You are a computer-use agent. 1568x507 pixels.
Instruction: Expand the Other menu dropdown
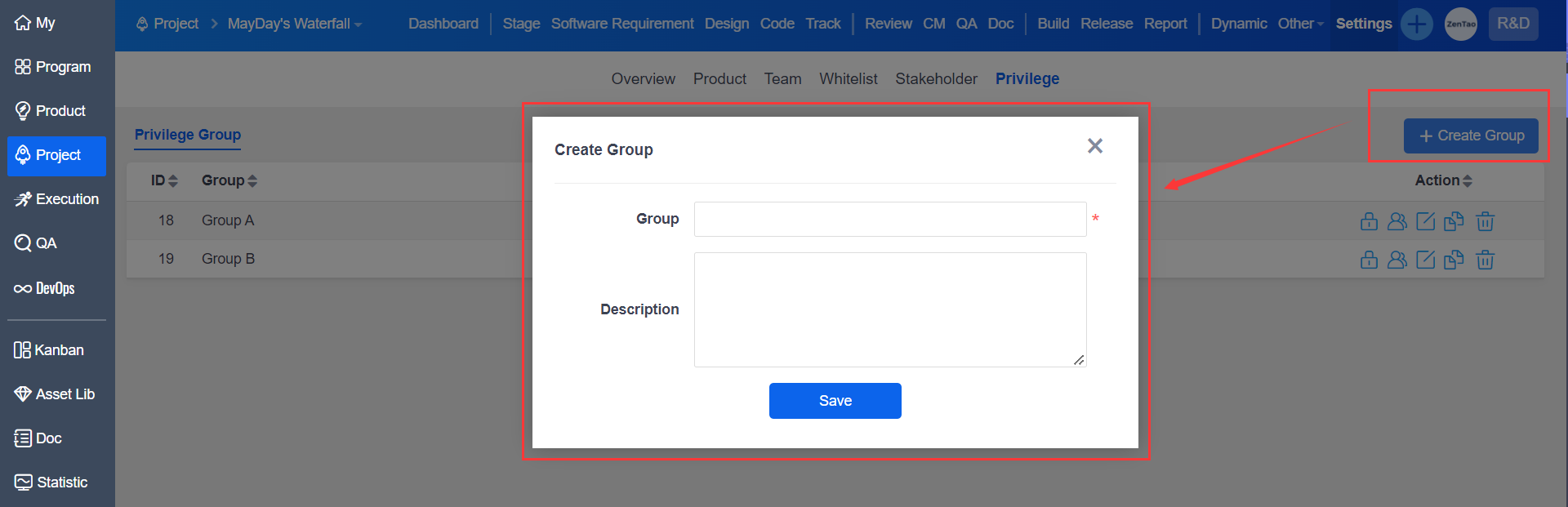coord(1300,24)
